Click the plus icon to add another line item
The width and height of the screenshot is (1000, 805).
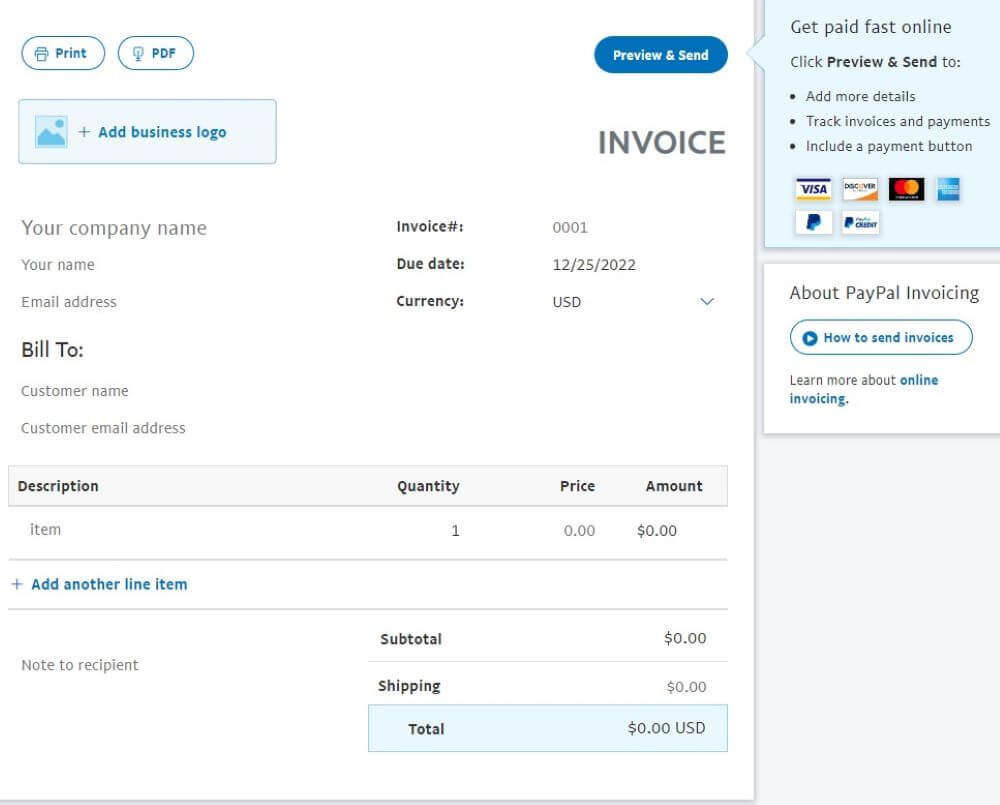coord(17,584)
